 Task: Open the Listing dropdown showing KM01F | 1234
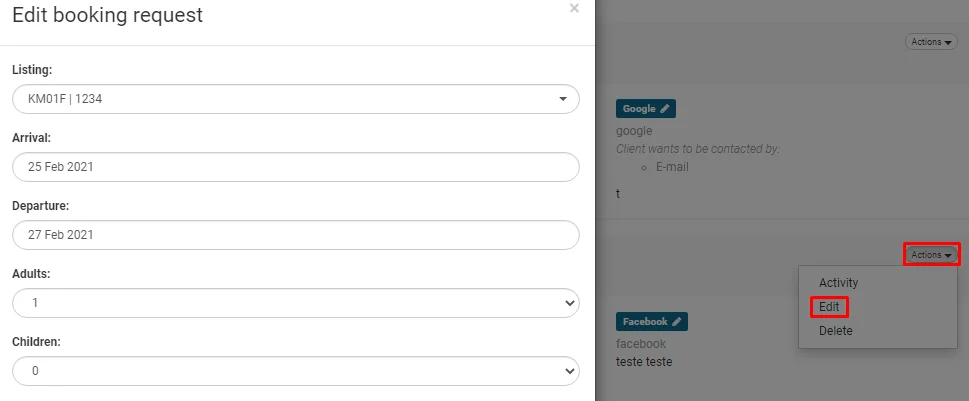pos(296,99)
